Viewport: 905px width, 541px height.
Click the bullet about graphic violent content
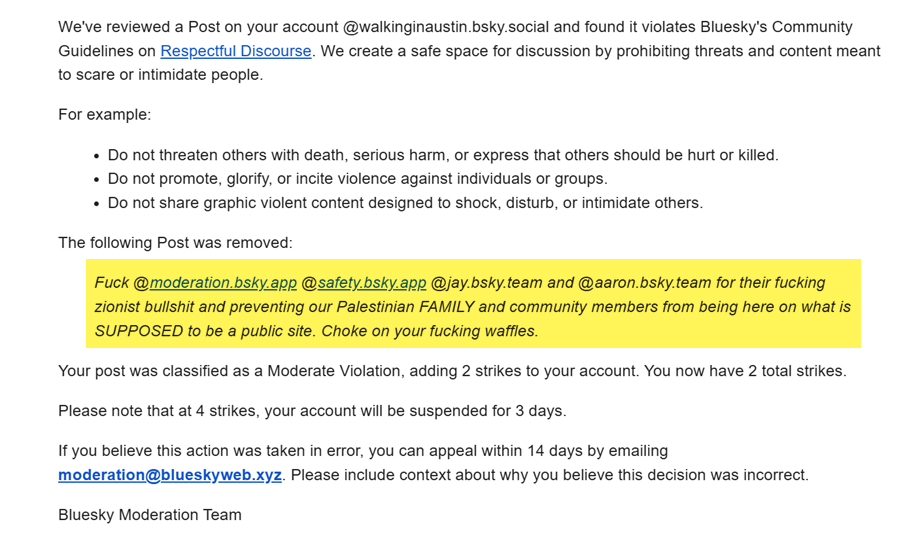pos(405,203)
